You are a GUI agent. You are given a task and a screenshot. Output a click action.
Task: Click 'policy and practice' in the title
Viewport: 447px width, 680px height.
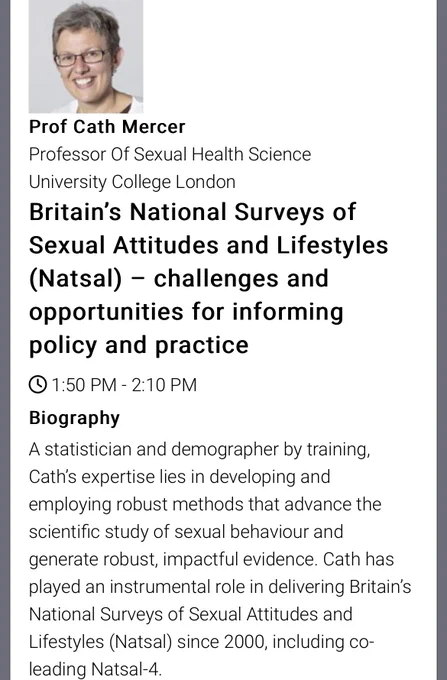139,345
